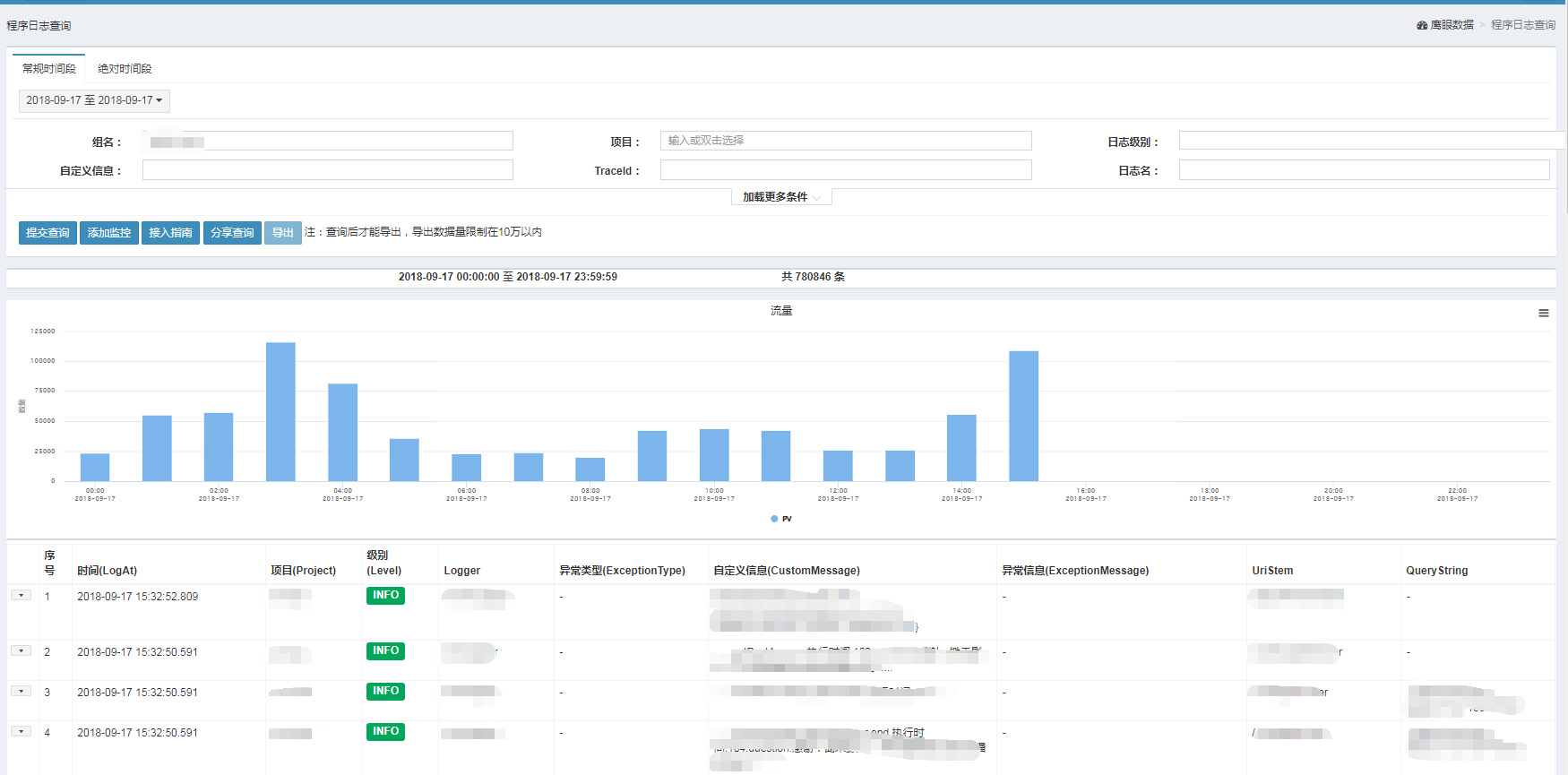Click the 程序日志查询 page title

(39, 26)
